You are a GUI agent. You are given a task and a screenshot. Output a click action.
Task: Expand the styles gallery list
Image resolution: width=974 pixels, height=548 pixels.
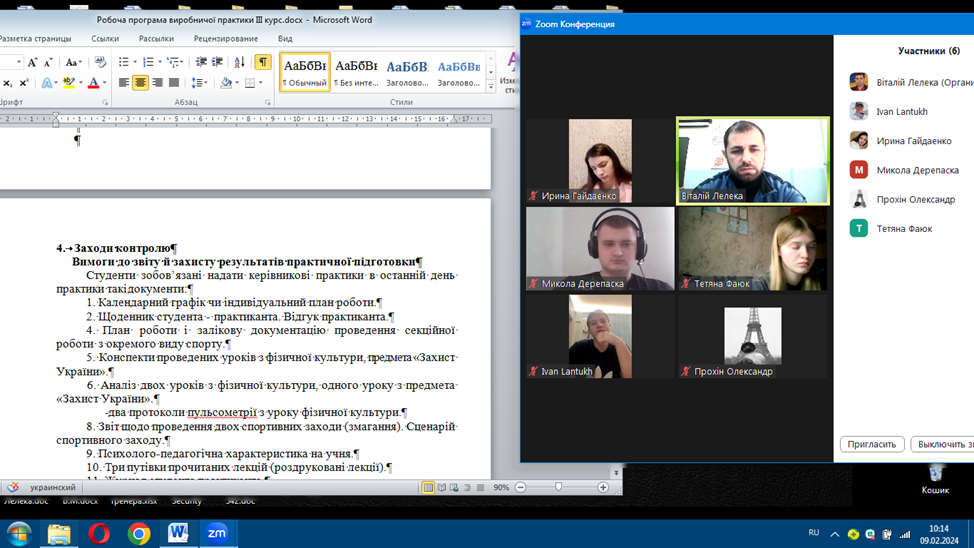click(491, 86)
